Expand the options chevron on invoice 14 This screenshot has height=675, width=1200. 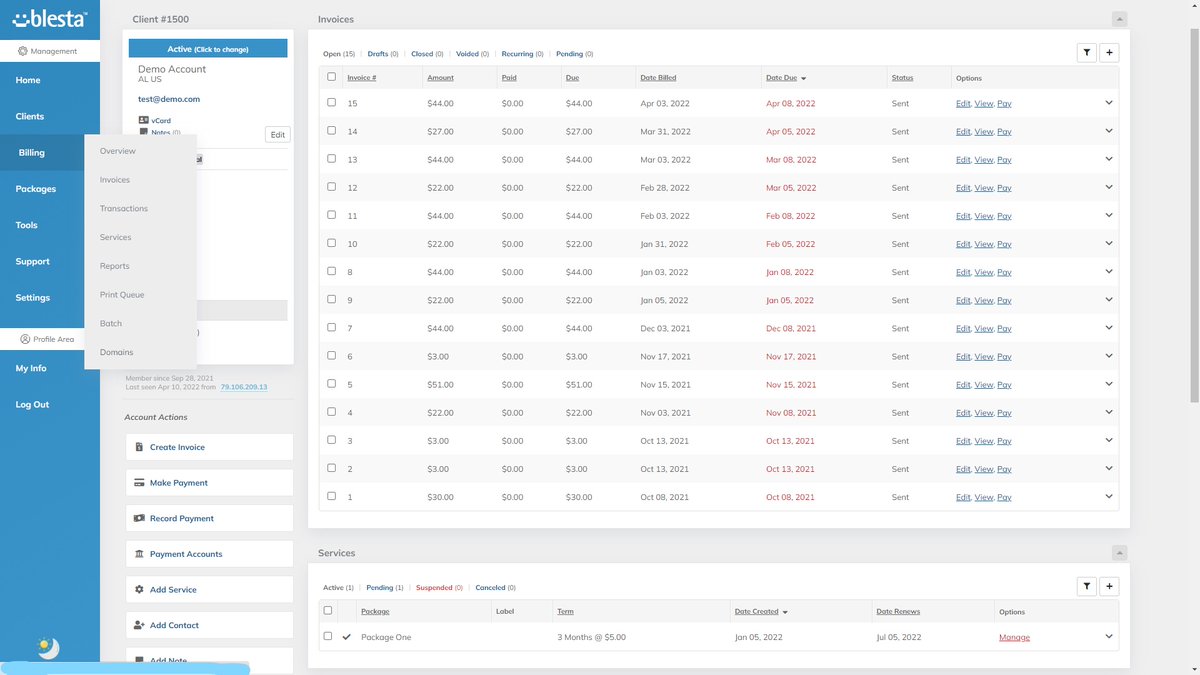pyautogui.click(x=1108, y=131)
